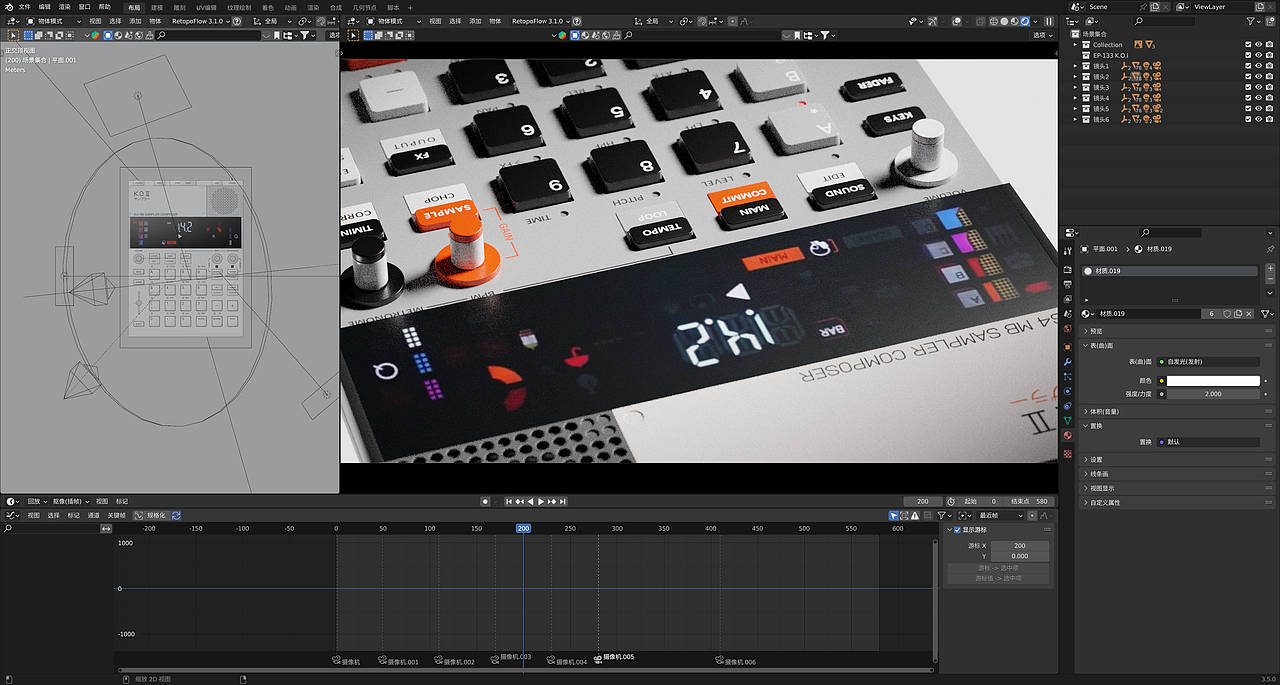Click the new collection icon in the outliner
This screenshot has height=685, width=1280.
click(x=1270, y=21)
